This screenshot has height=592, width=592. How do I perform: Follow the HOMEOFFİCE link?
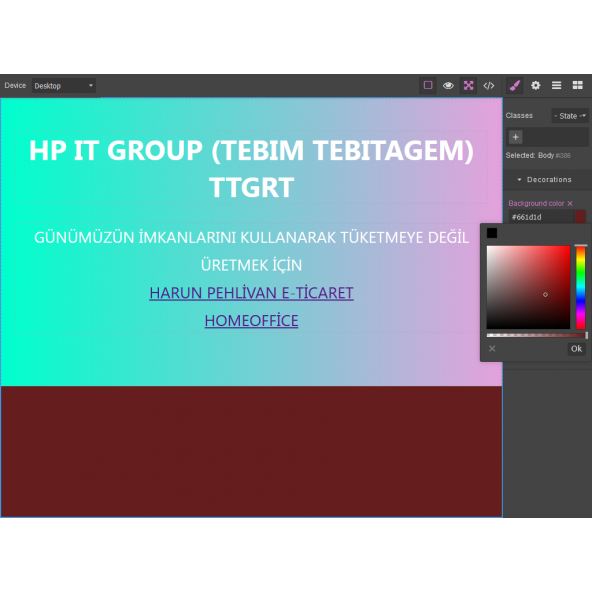coord(251,321)
